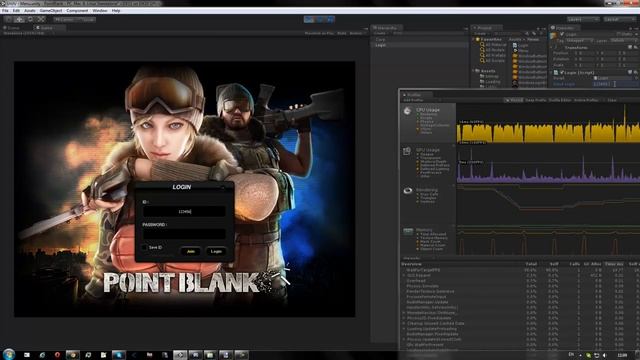Click the Rendering chart icon

(x=407, y=191)
